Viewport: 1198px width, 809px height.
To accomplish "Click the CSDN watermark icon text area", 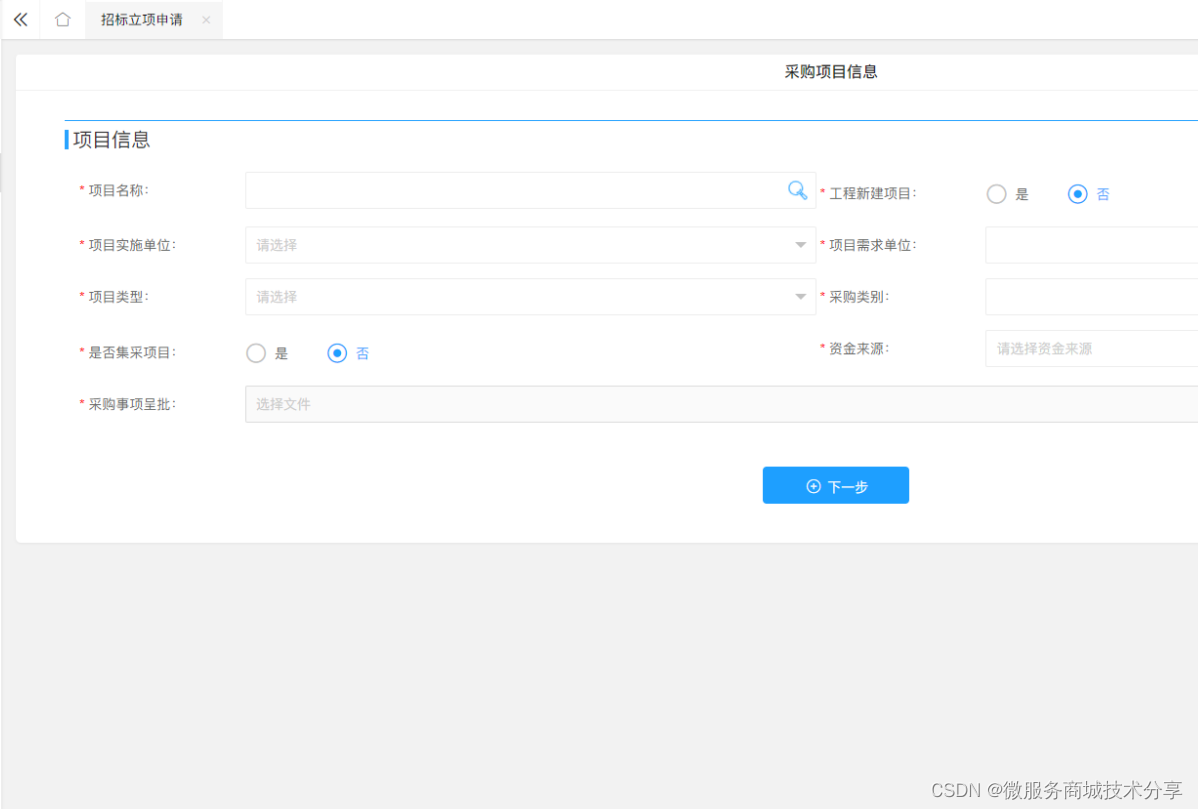I will click(x=1060, y=790).
